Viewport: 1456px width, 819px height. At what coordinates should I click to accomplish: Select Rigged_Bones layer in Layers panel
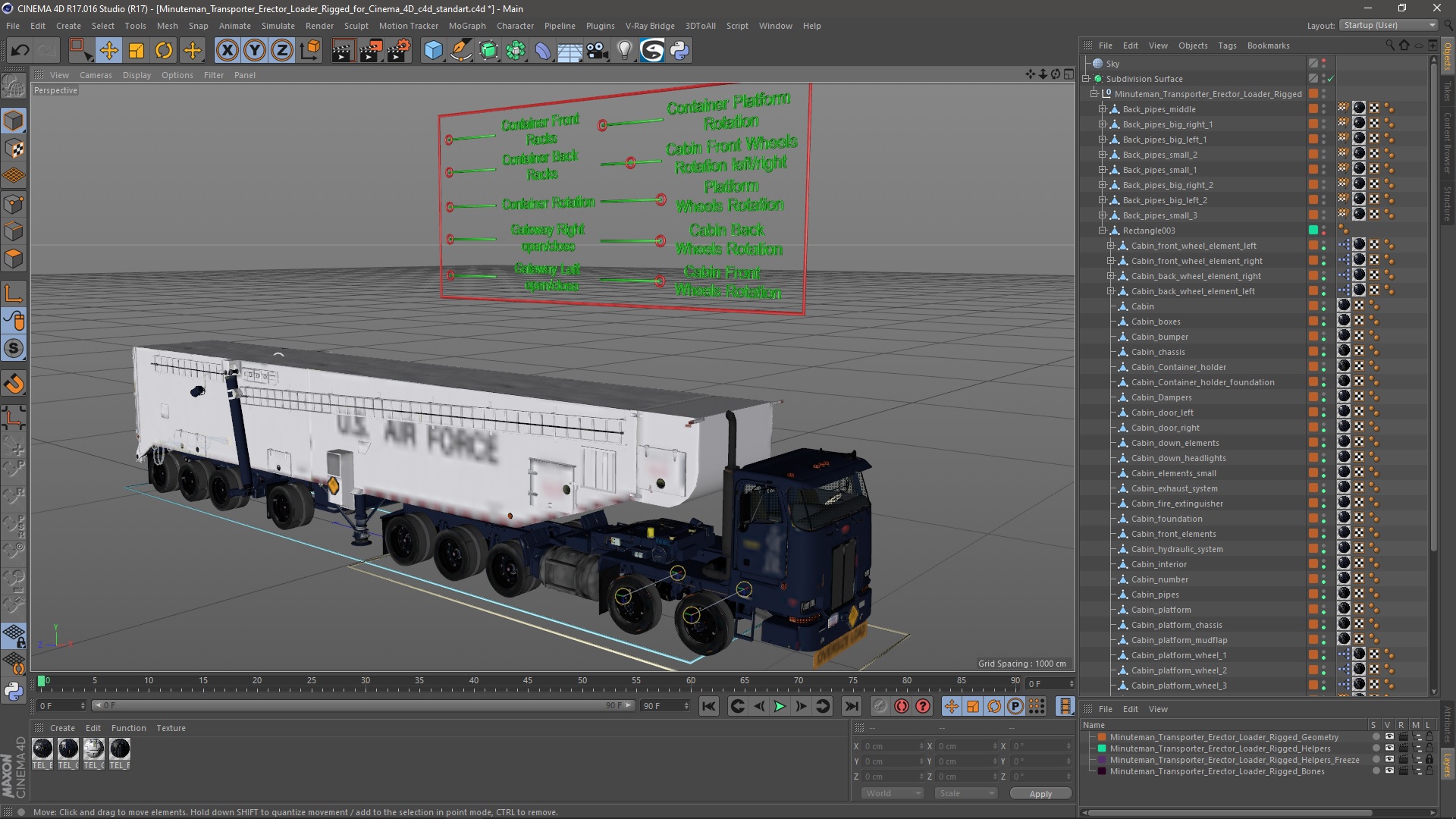[1217, 771]
